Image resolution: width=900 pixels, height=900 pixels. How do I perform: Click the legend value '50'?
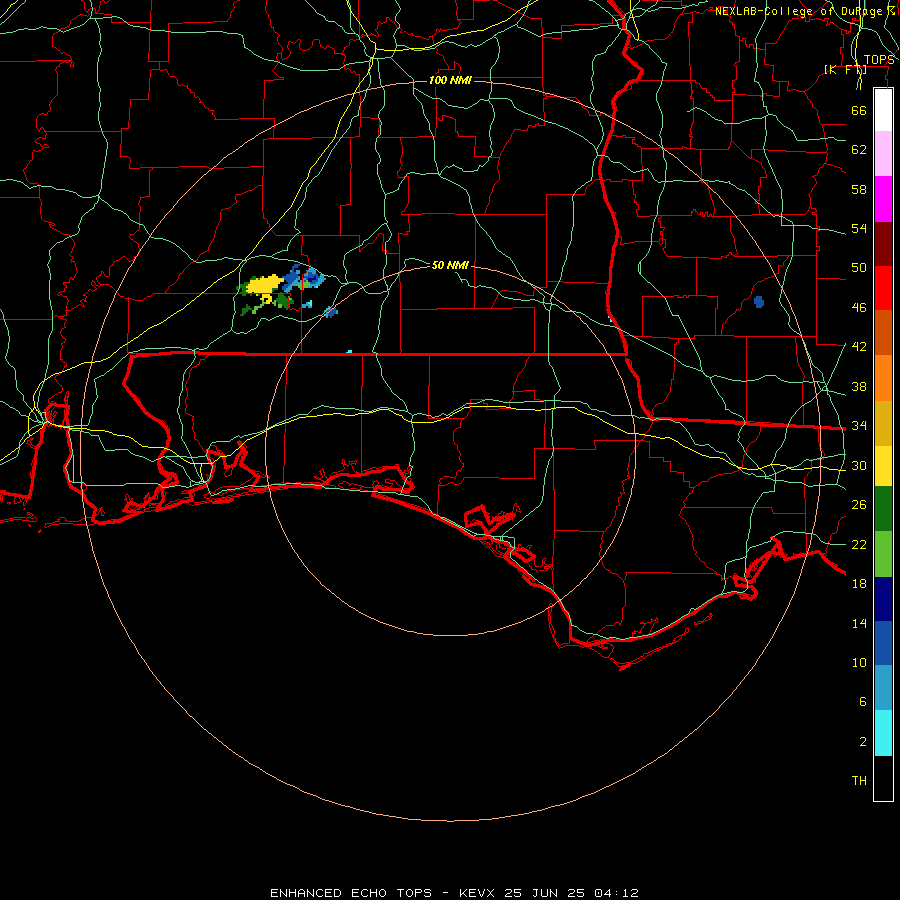(x=859, y=268)
